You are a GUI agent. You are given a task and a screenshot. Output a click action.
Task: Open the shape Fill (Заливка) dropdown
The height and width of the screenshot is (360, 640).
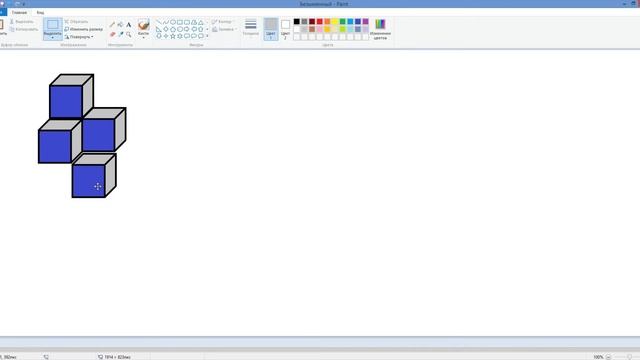tap(224, 29)
